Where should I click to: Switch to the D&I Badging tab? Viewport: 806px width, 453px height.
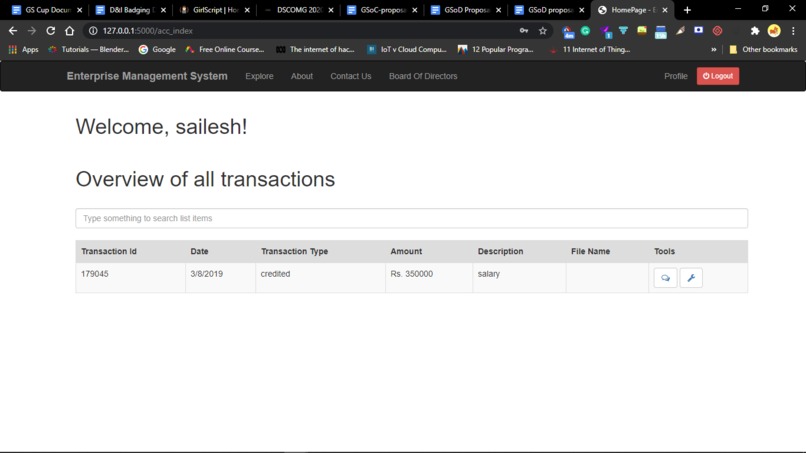point(130,10)
